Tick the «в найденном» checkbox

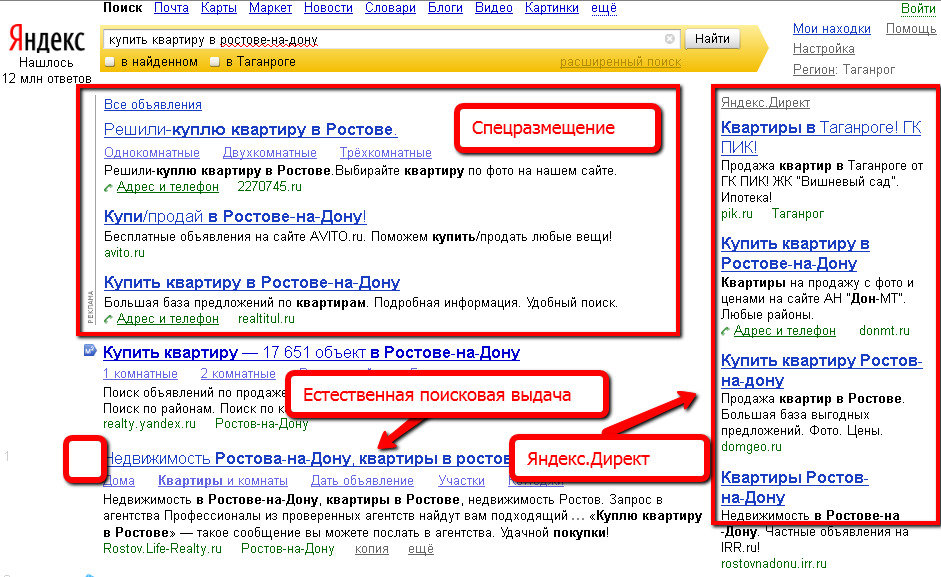[109, 62]
